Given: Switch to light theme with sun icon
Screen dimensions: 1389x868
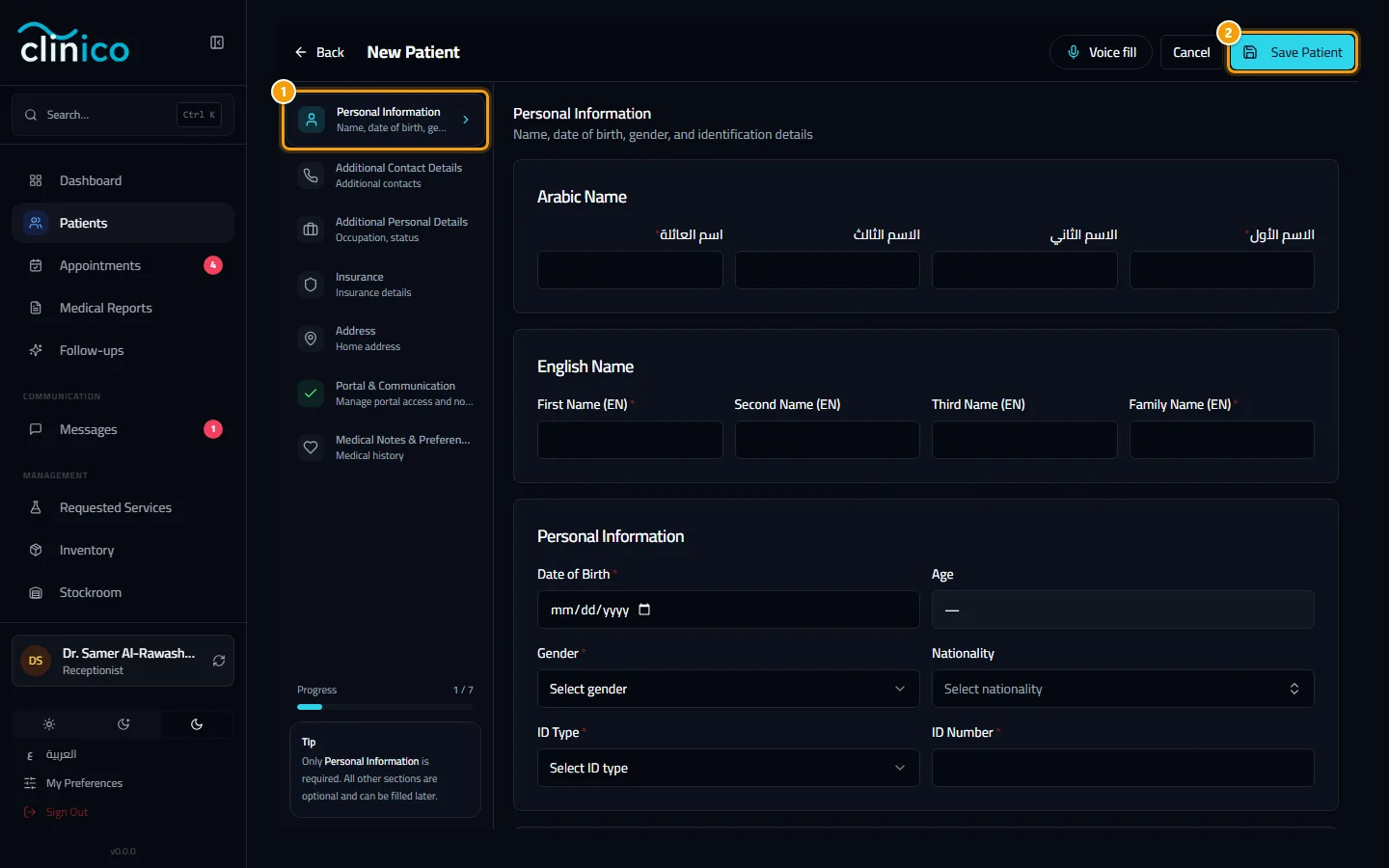Looking at the screenshot, I should coord(49,724).
